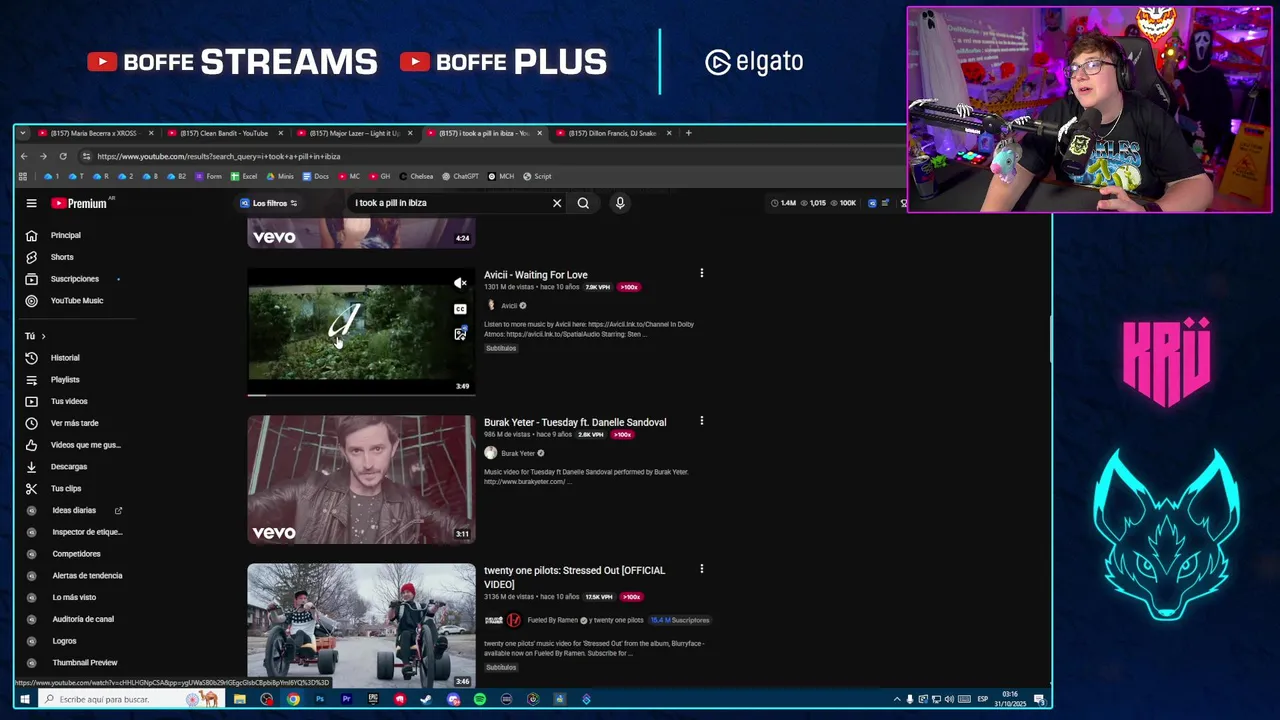The width and height of the screenshot is (1280, 720).
Task: Open the Windows Start menu
Action: point(24,699)
